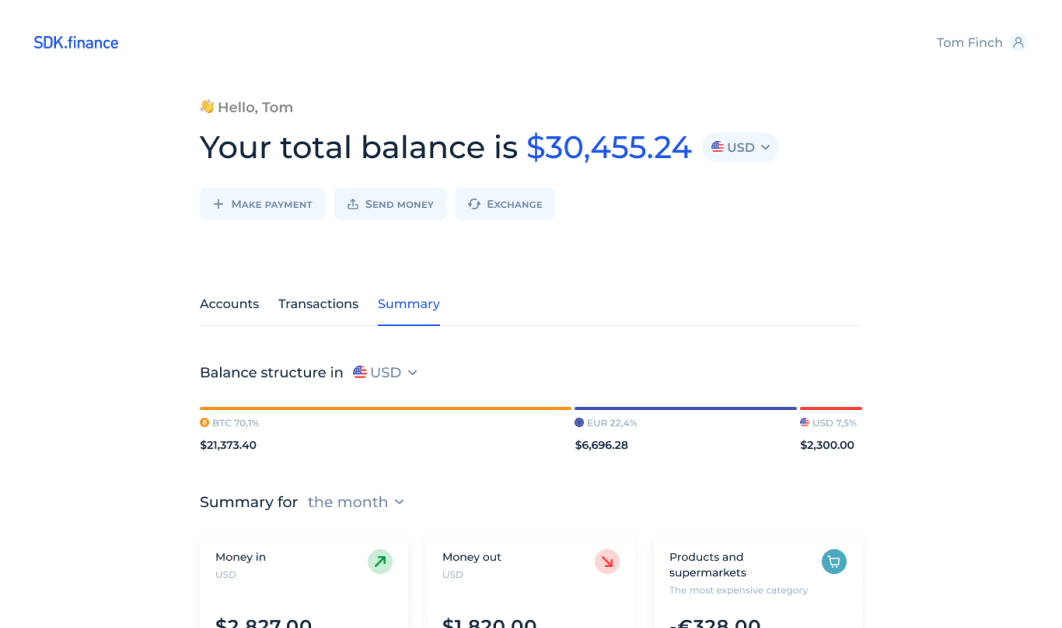Open the user profile icon beside Tom Finch
The height and width of the screenshot is (628, 1062).
pos(1020,42)
